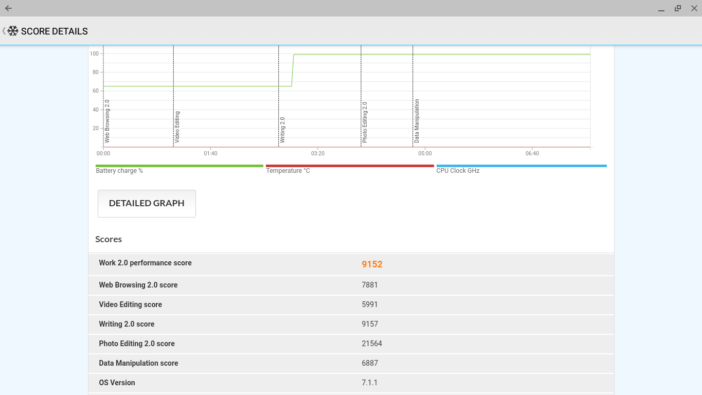Close the window using the X button

[x=694, y=8]
